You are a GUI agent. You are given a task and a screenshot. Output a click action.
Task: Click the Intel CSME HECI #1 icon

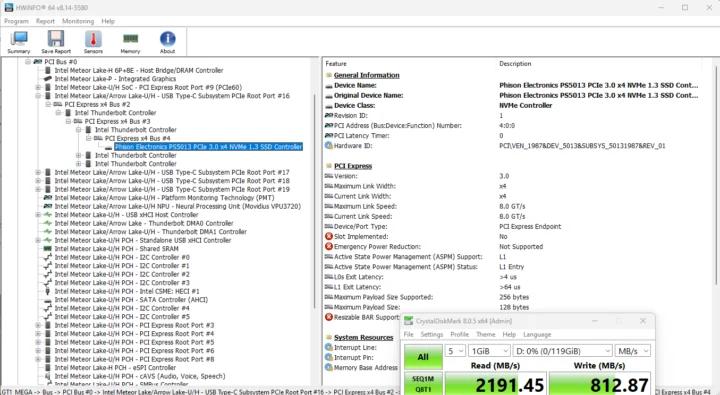coord(48,291)
